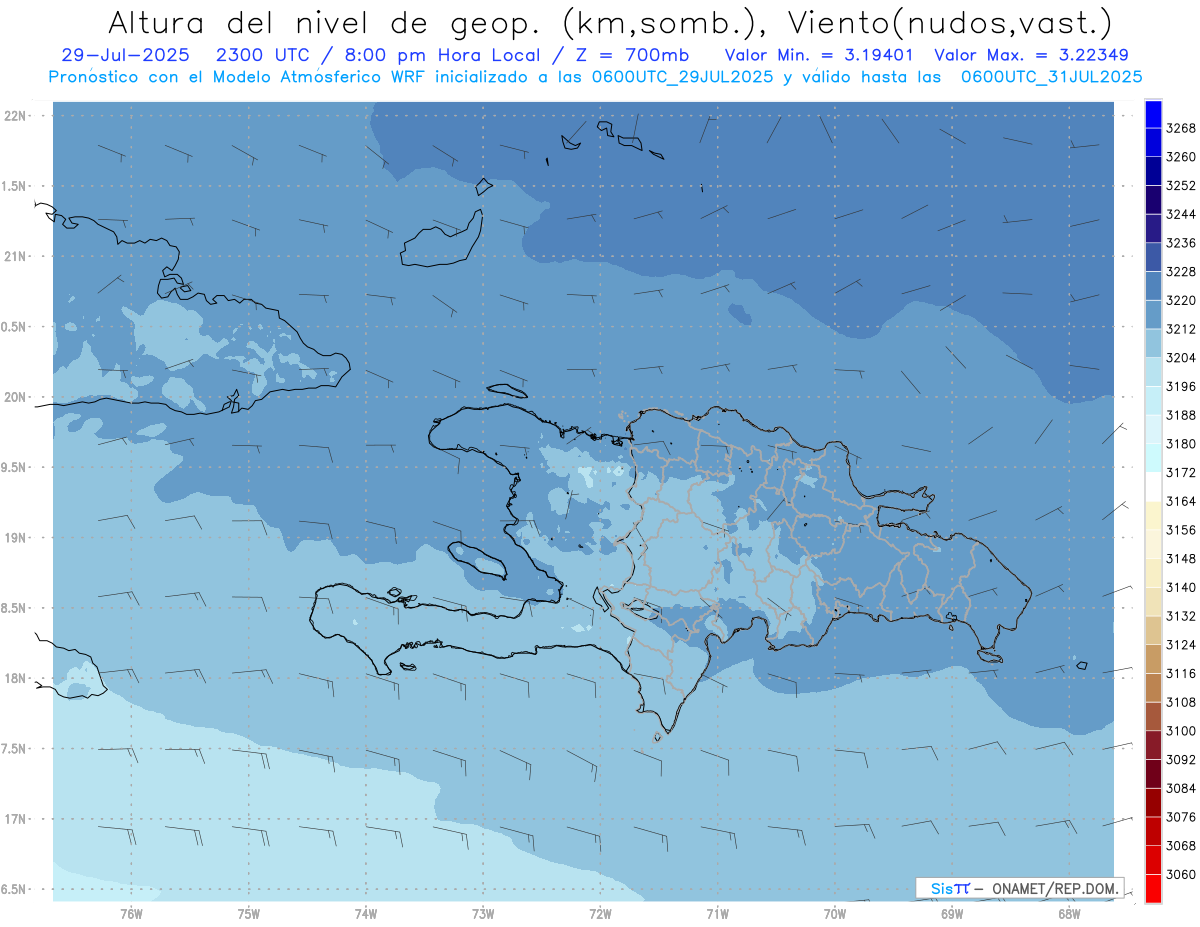Click the 3212 label on the color scale
1200x927 pixels.
[1181, 329]
